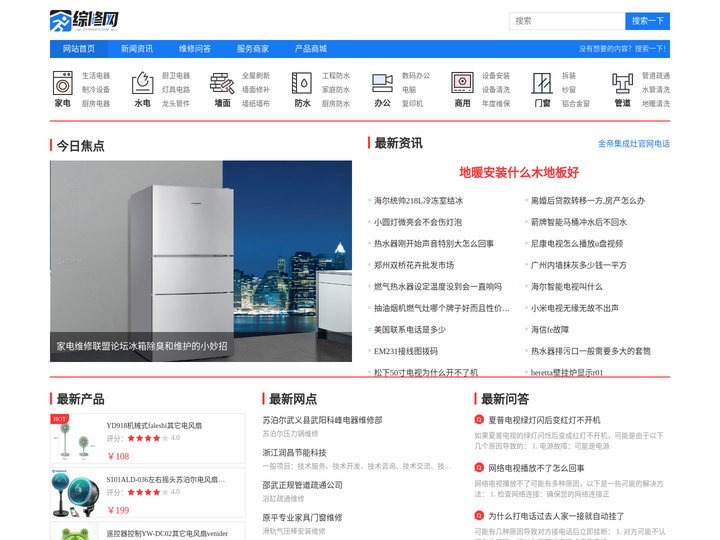Open the 门窗 door and window icon
The image size is (720, 540).
click(542, 83)
